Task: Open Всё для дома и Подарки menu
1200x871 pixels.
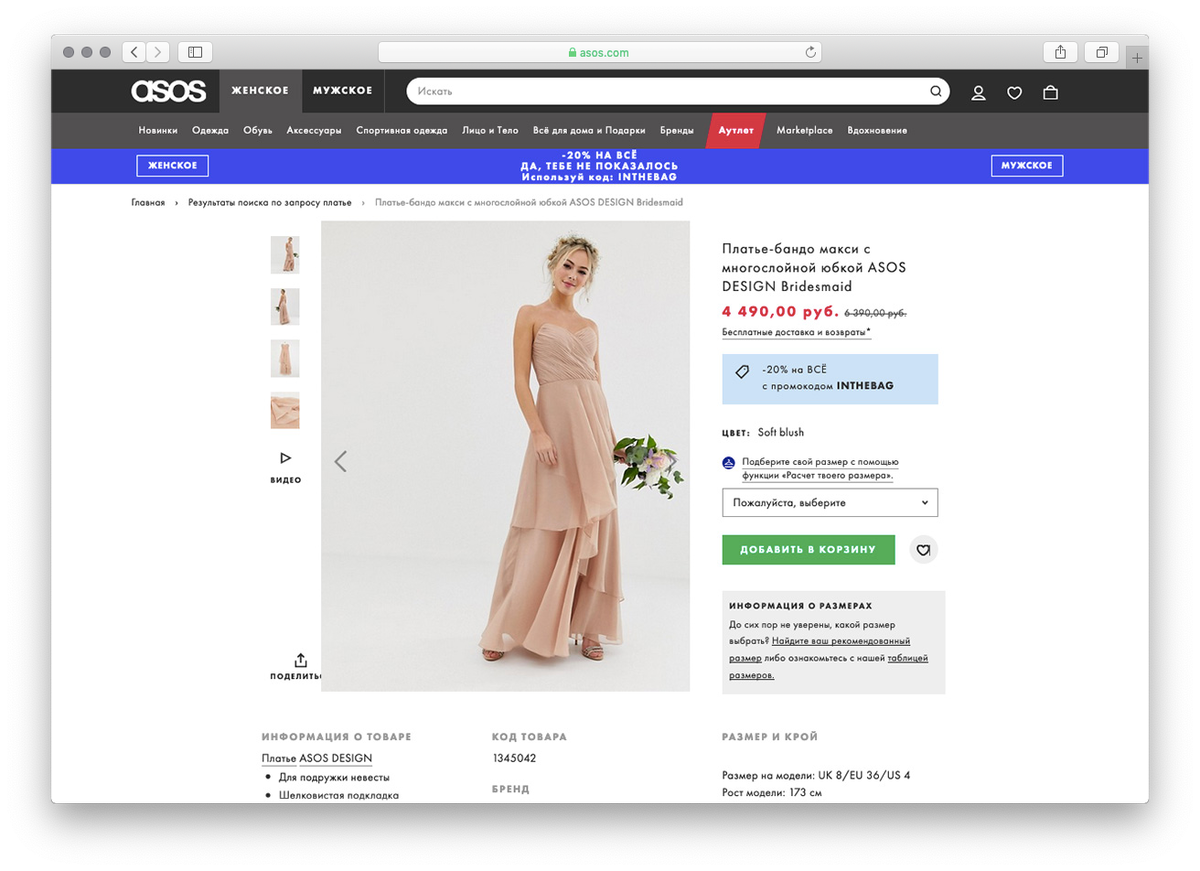Action: click(x=589, y=131)
